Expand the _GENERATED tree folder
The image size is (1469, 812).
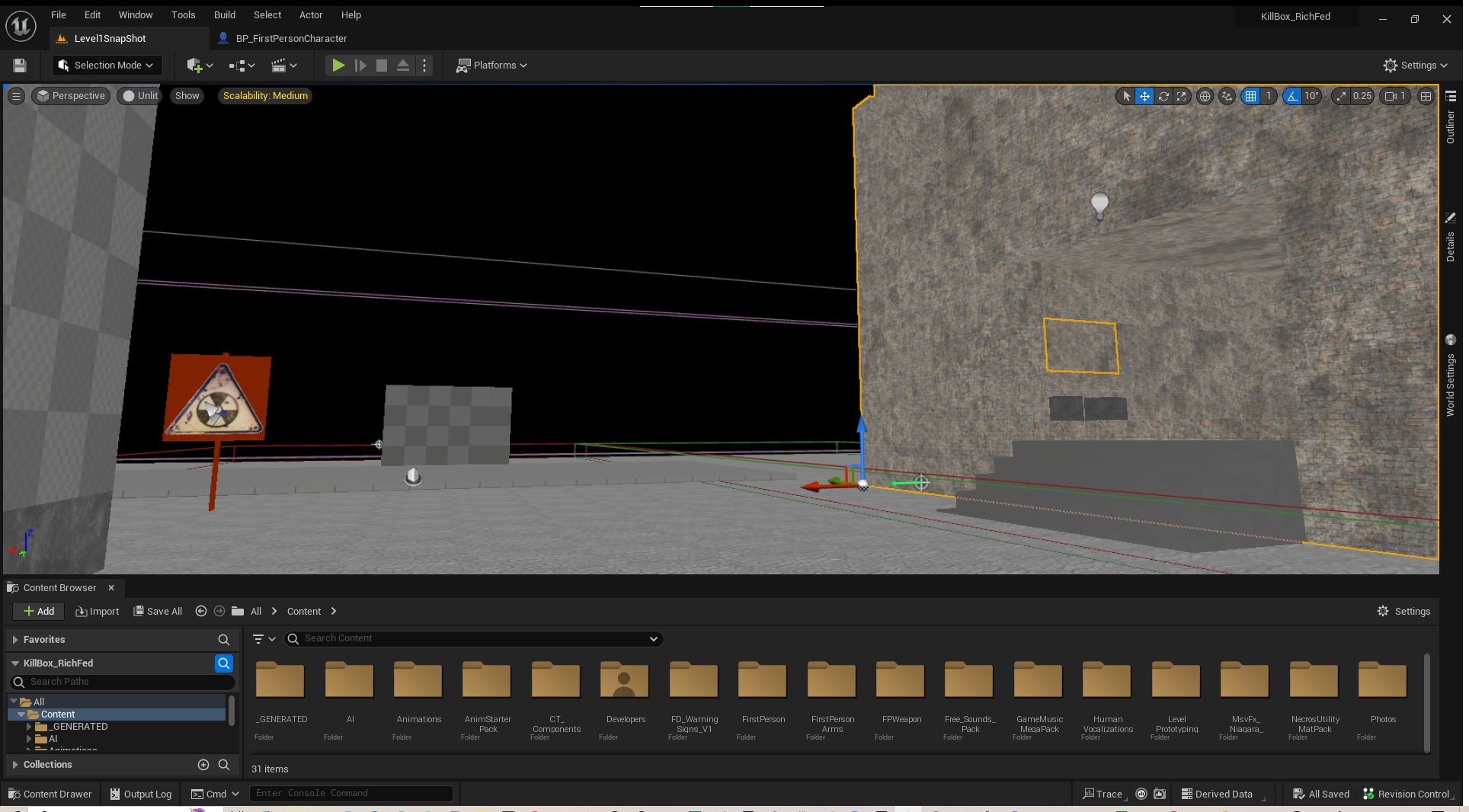(29, 727)
